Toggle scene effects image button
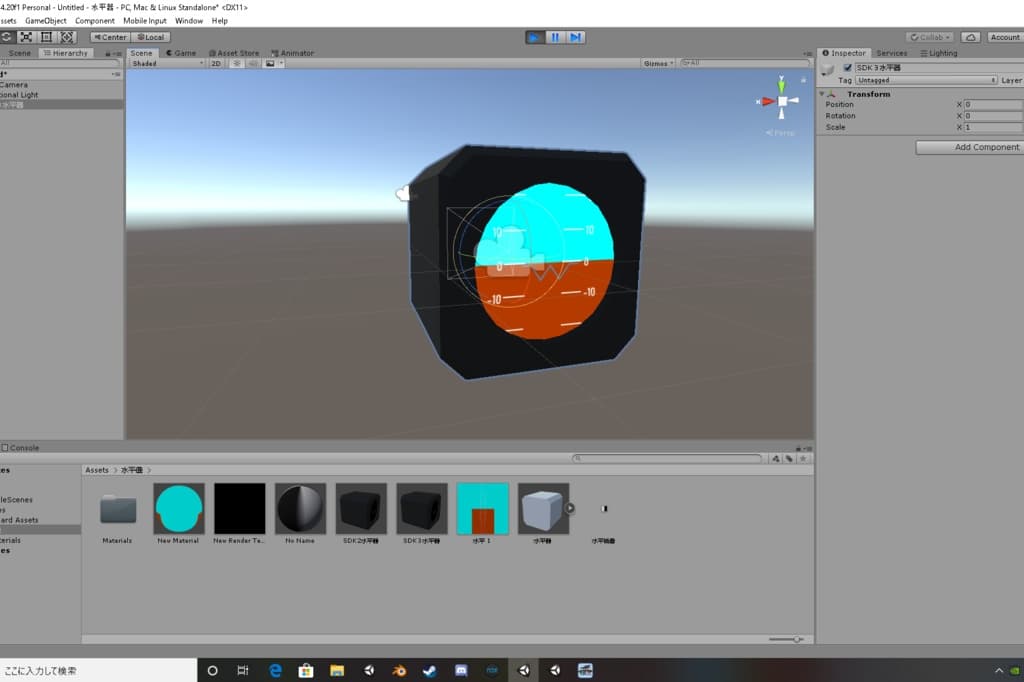 click(270, 63)
